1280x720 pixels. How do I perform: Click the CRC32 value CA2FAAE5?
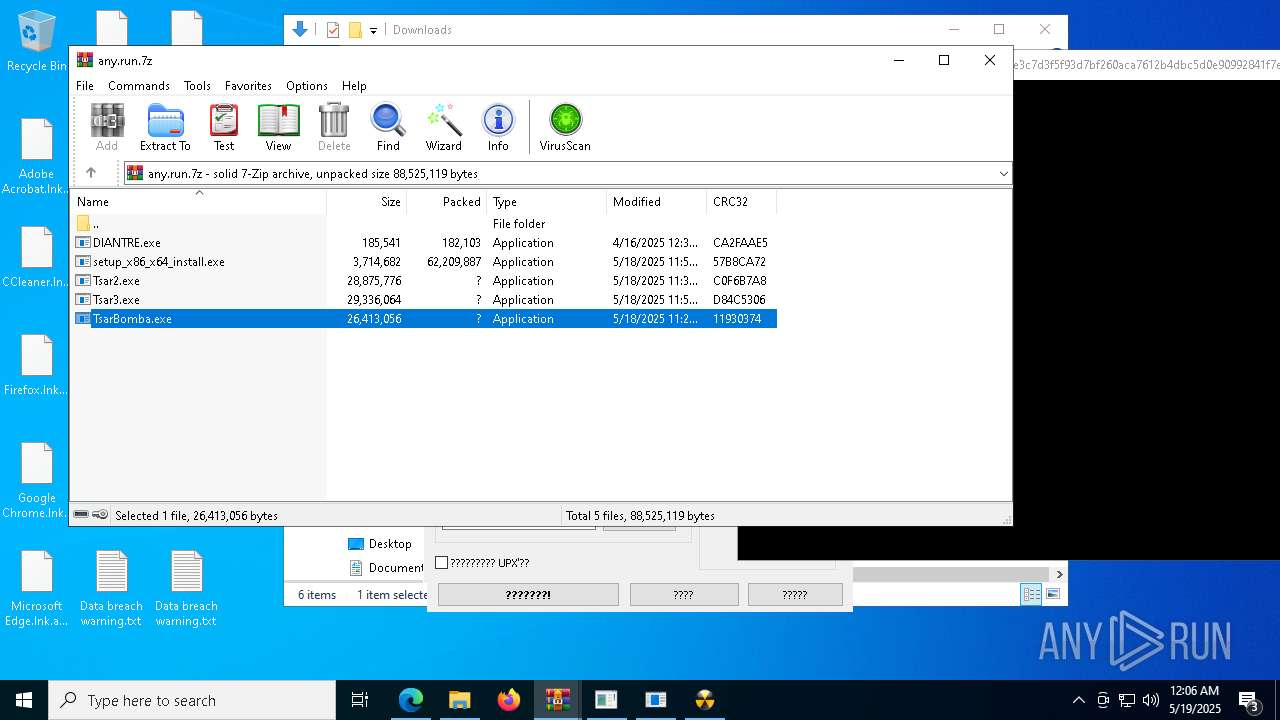coord(740,243)
